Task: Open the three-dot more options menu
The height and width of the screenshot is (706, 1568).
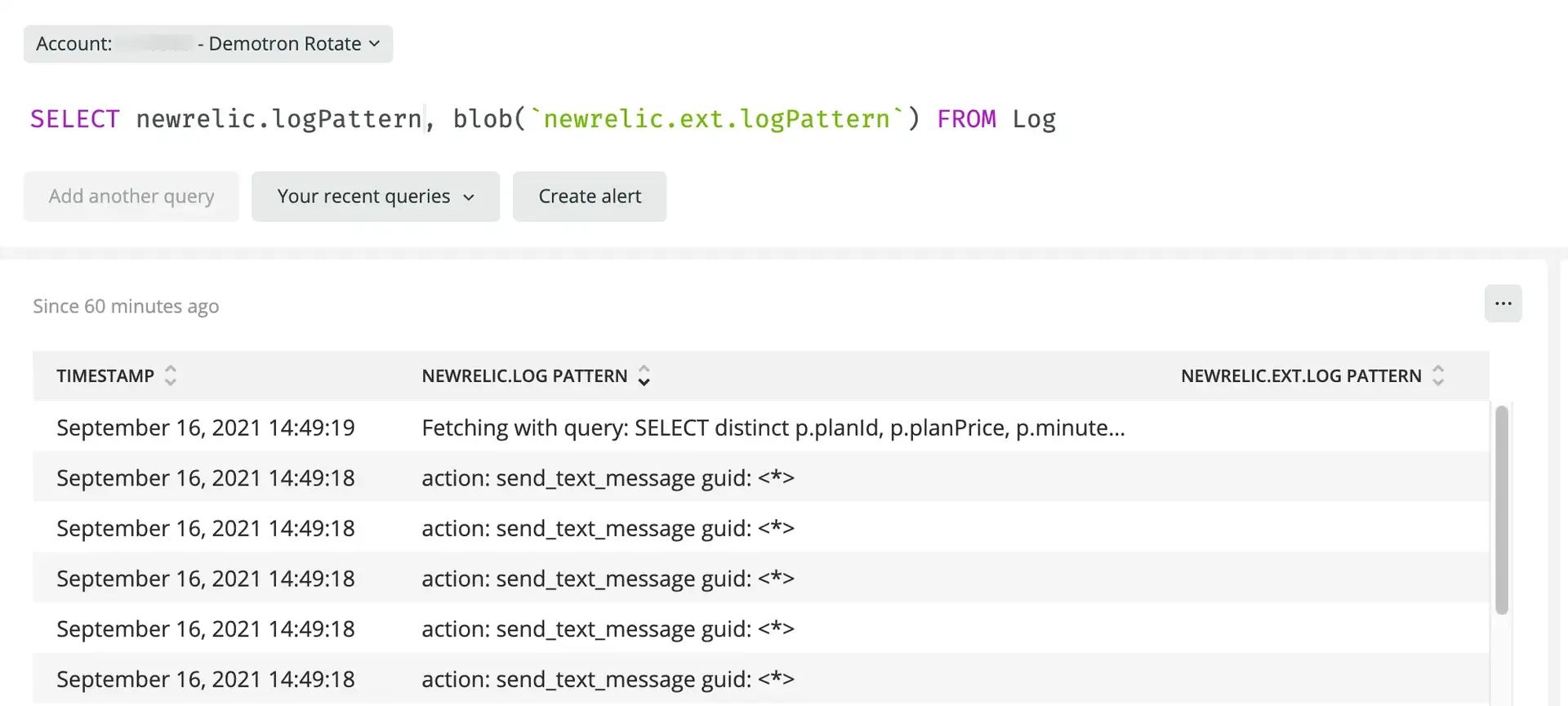Action: [x=1503, y=304]
